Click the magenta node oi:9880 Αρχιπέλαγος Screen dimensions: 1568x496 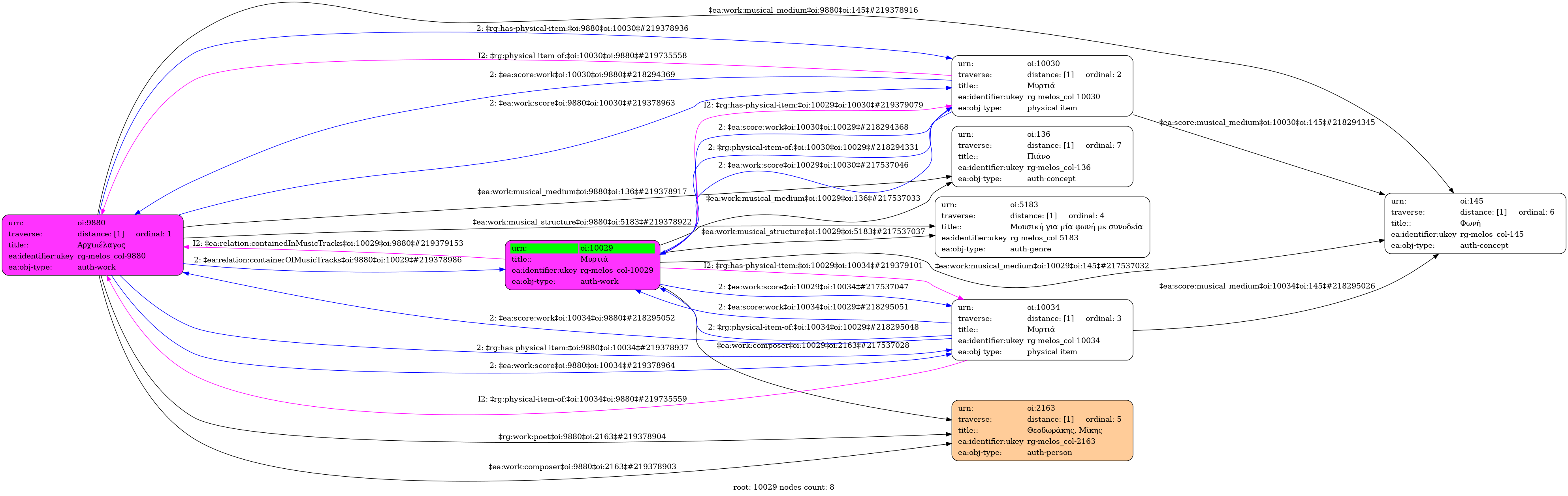[92, 245]
